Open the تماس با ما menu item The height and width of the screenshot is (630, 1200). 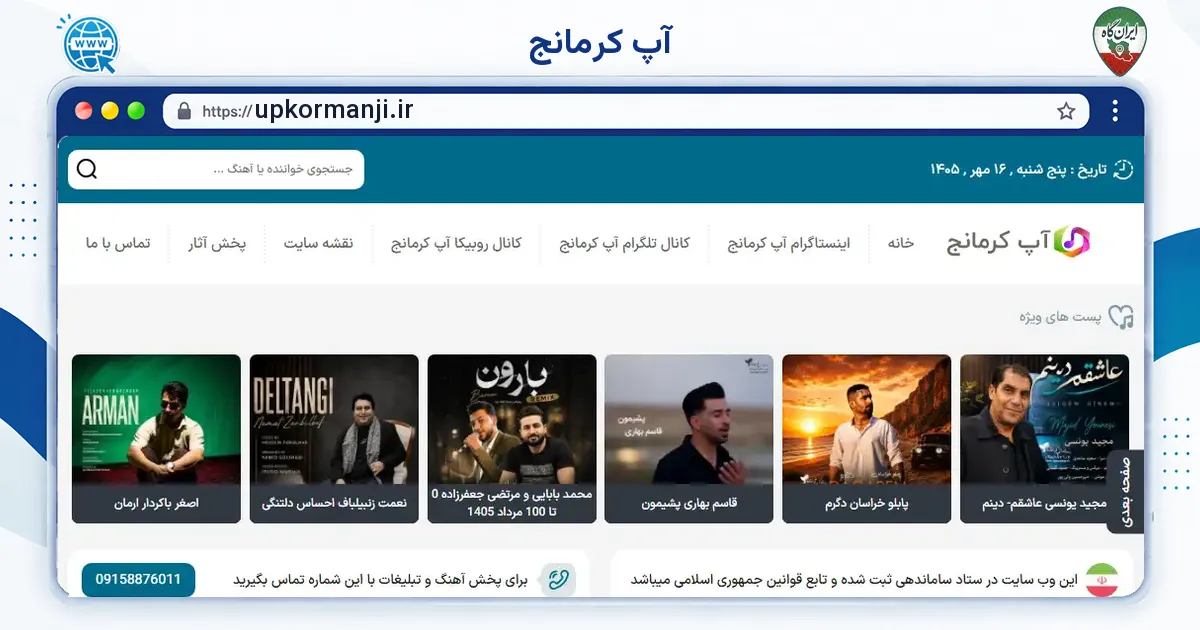(118, 243)
